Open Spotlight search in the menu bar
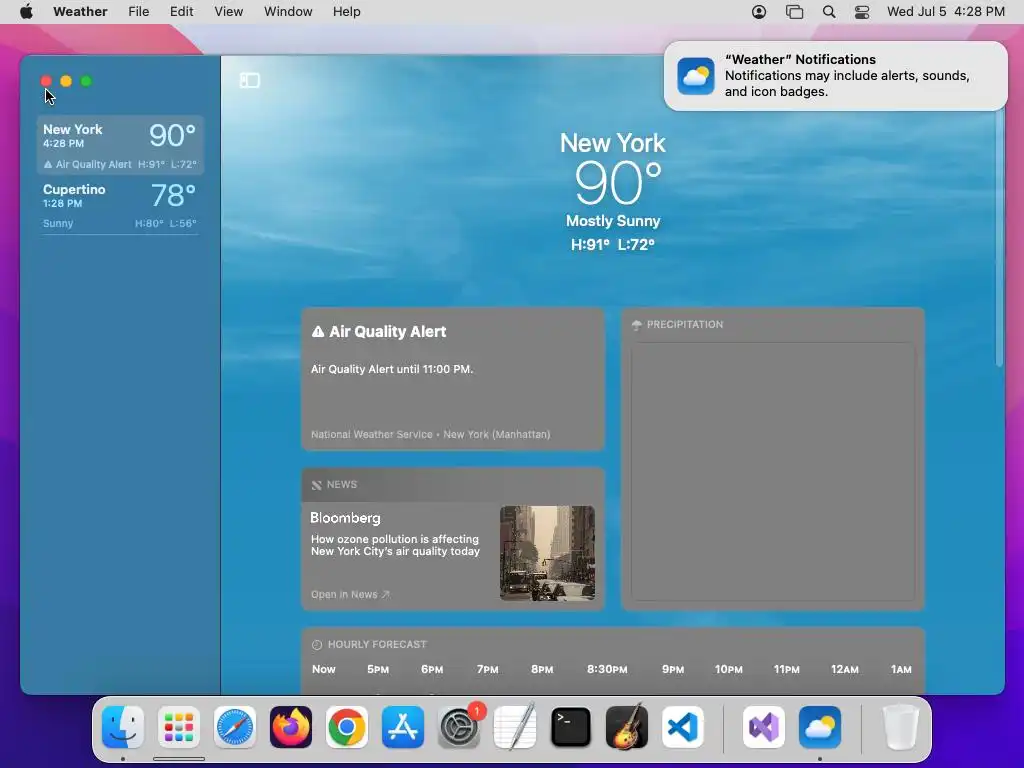Image resolution: width=1024 pixels, height=768 pixels. [829, 12]
